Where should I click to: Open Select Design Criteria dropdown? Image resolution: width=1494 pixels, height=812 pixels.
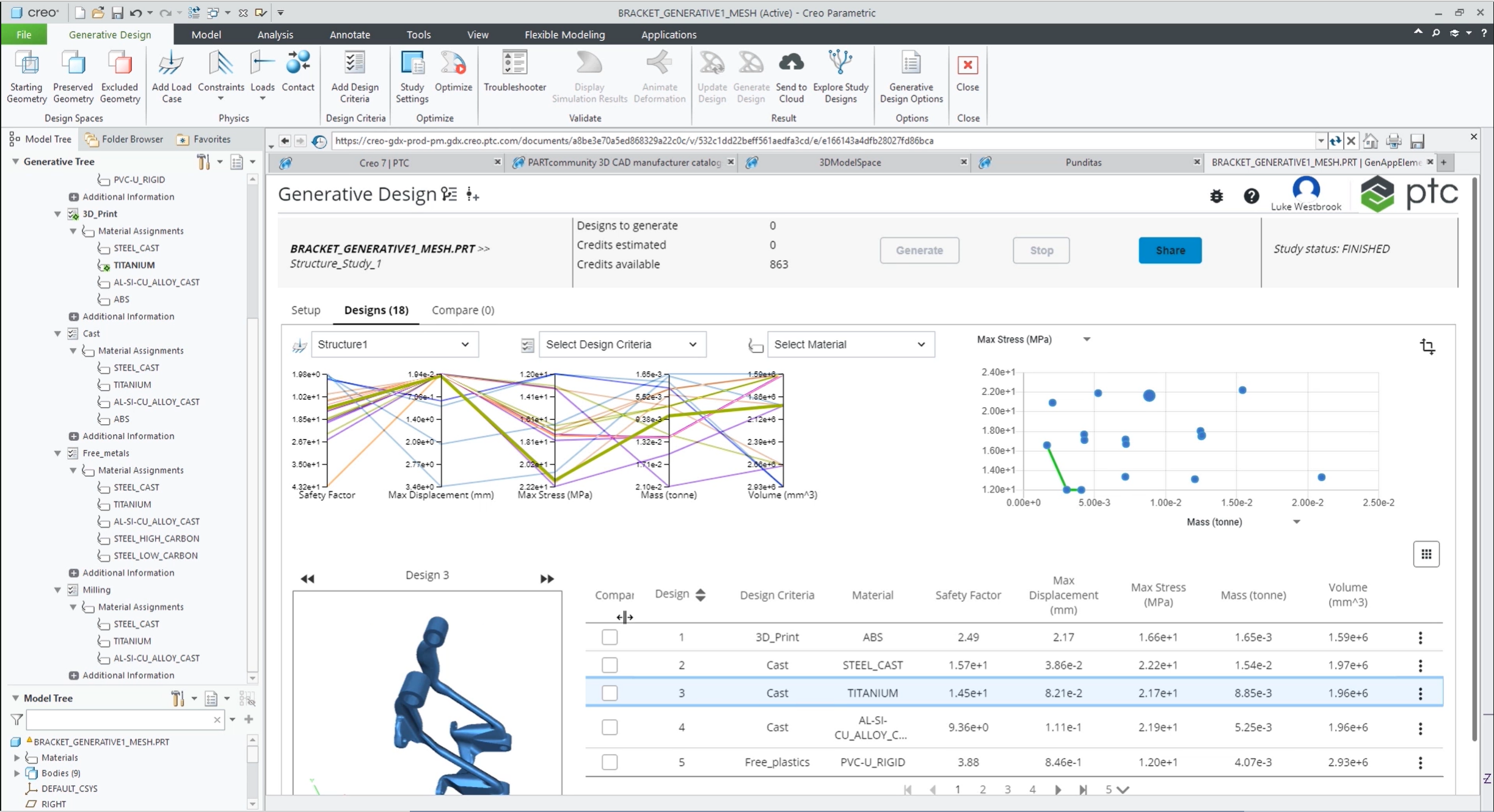coord(622,344)
